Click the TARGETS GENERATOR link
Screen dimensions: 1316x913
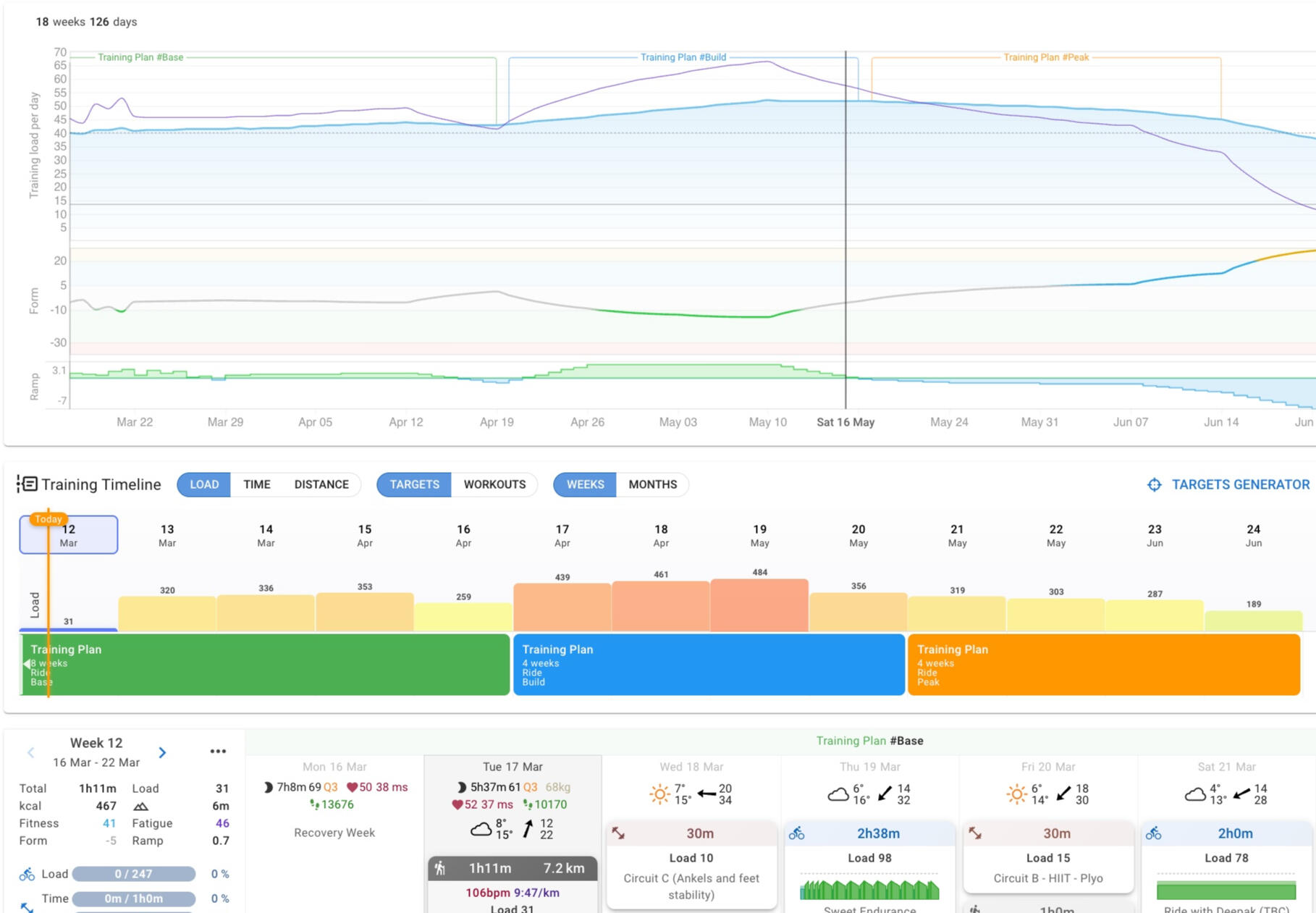click(1240, 484)
